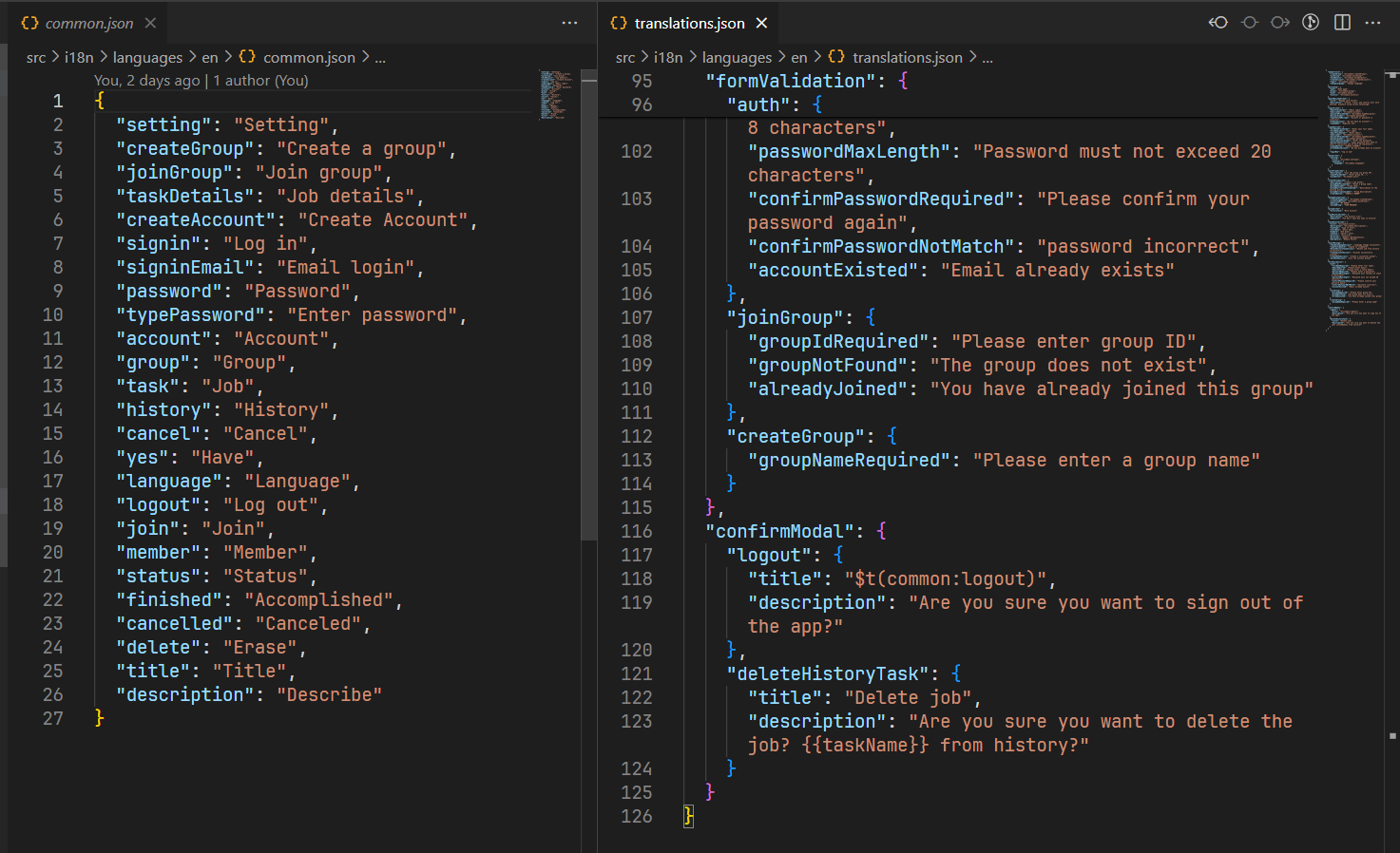Screen dimensions: 1400x853
Task: Click 'You, 2 days ago' blame code lens
Action: click(x=146, y=81)
